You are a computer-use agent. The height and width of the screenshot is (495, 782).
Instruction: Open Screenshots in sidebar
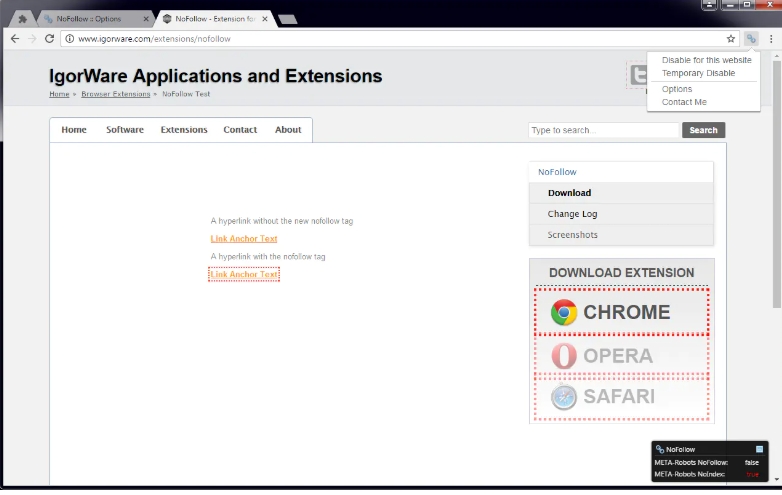(x=621, y=235)
